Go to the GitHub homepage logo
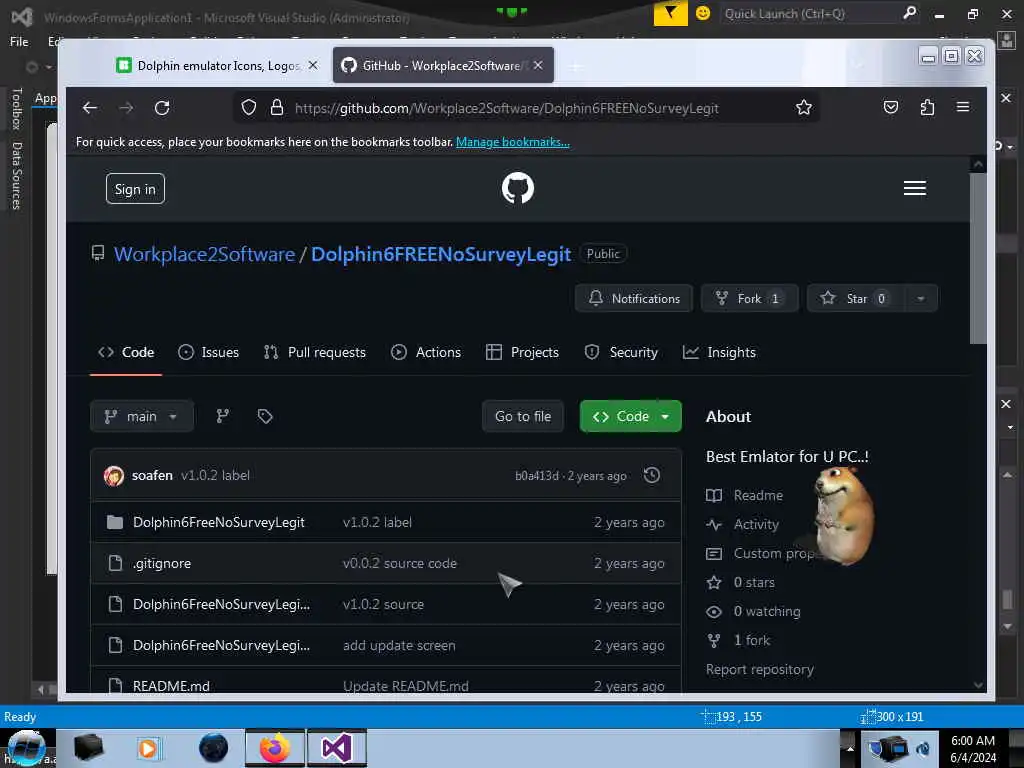Image resolution: width=1024 pixels, height=768 pixels. 518,188
